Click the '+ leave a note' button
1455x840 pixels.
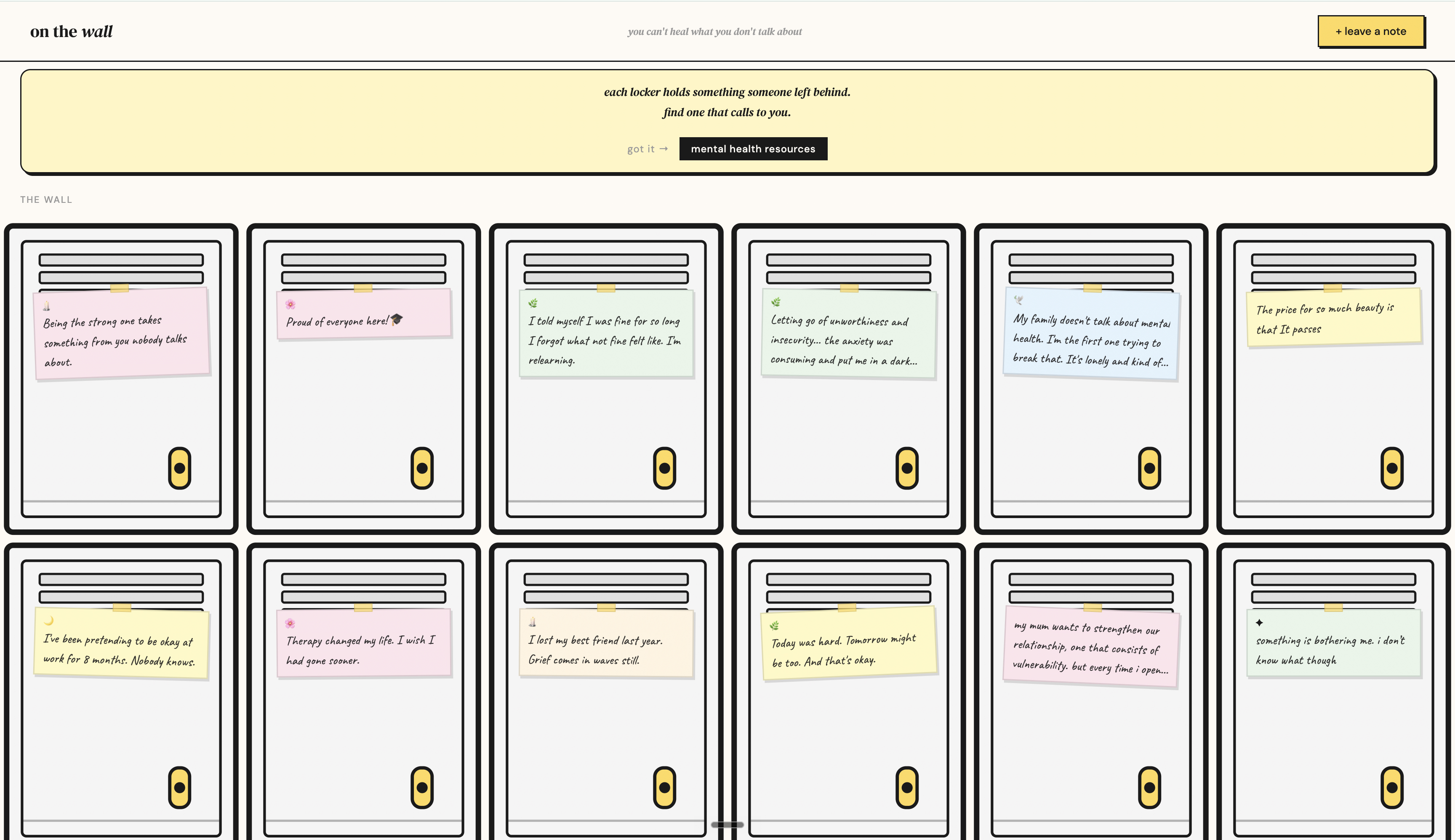click(1371, 31)
